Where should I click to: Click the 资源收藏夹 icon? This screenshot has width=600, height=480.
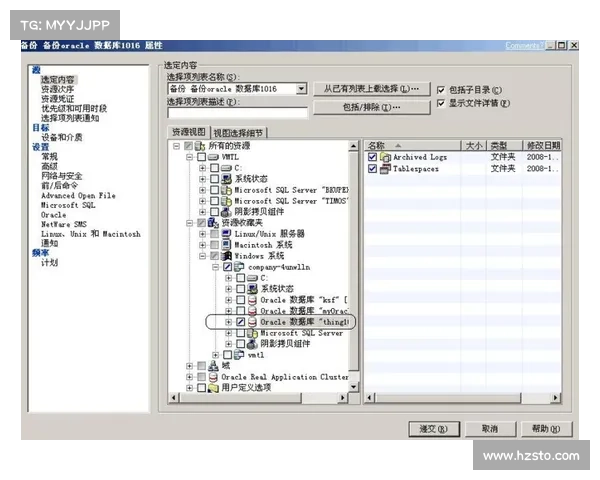click(213, 223)
